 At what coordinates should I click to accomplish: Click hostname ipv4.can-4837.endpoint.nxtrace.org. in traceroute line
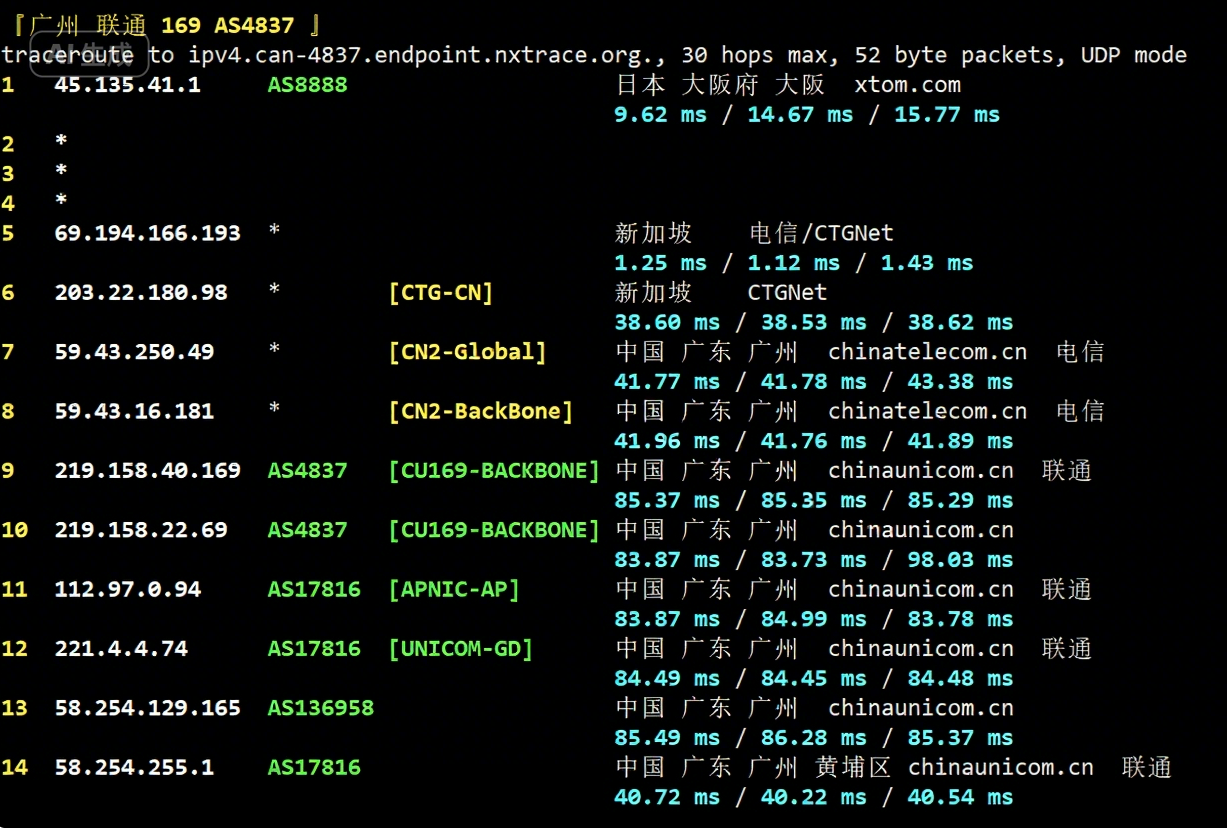[428, 55]
